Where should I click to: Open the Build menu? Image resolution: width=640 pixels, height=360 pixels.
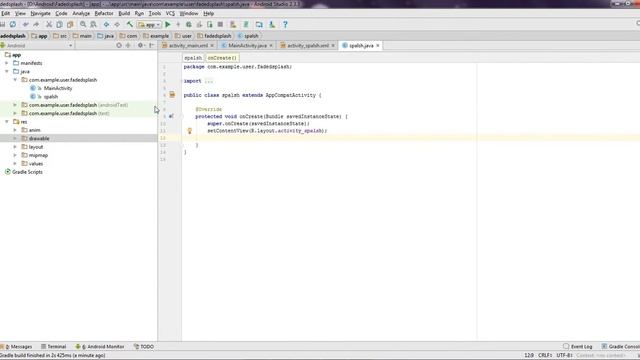pos(124,13)
